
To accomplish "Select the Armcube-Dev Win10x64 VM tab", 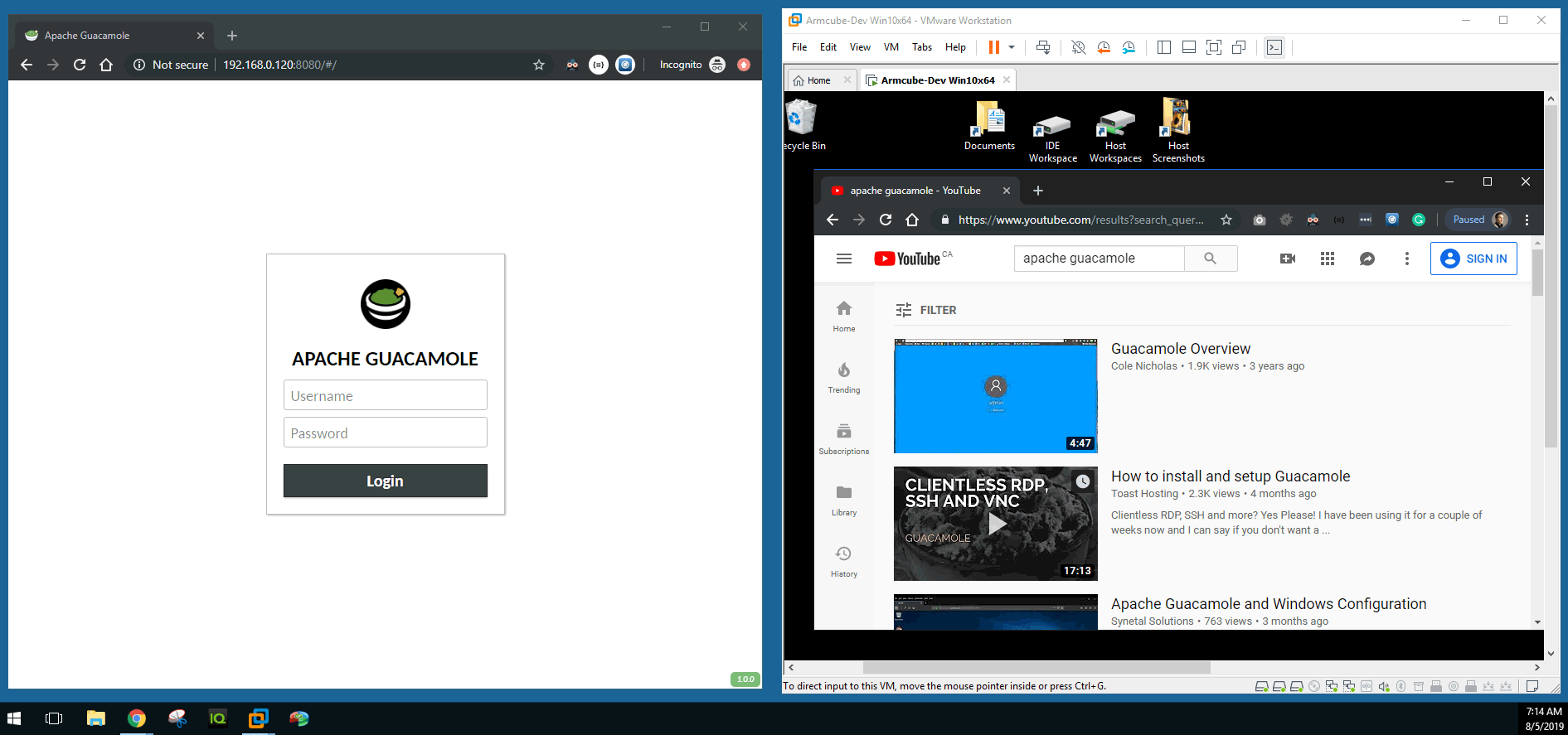I will point(937,80).
